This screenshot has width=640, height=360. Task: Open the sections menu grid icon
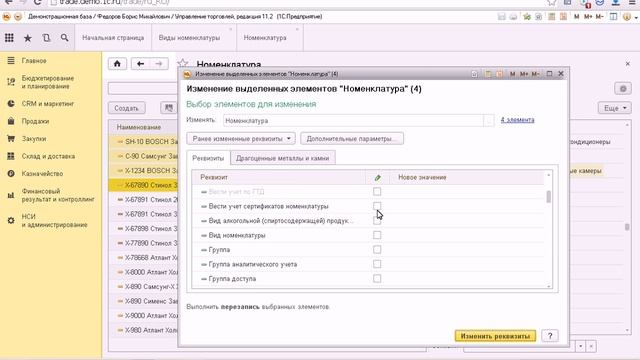coord(9,38)
